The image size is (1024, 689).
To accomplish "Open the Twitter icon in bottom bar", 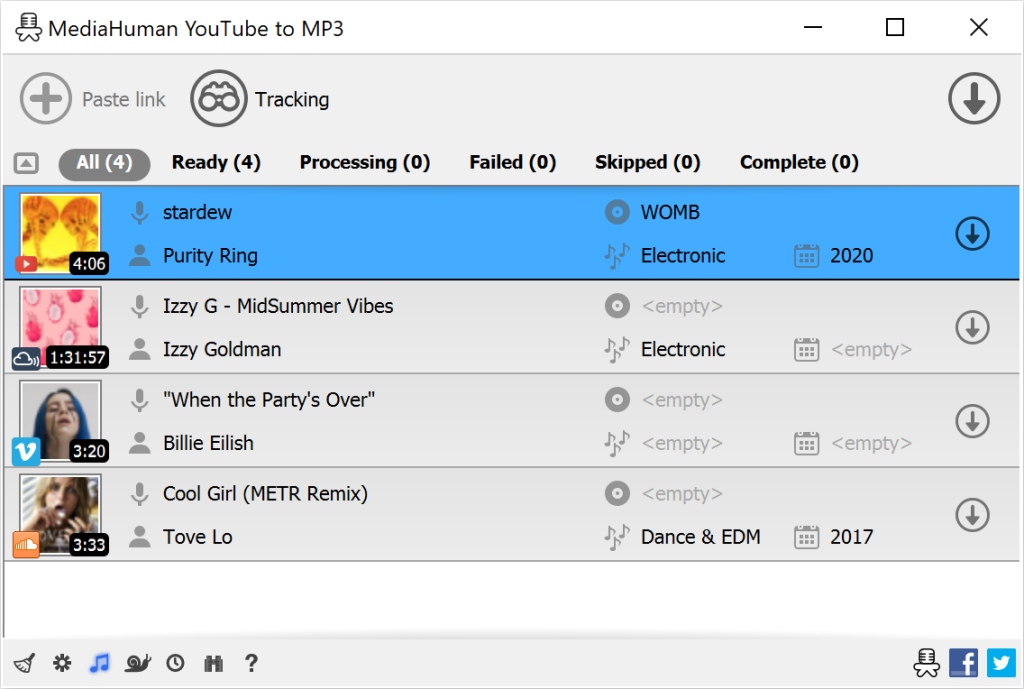I will [x=1001, y=663].
